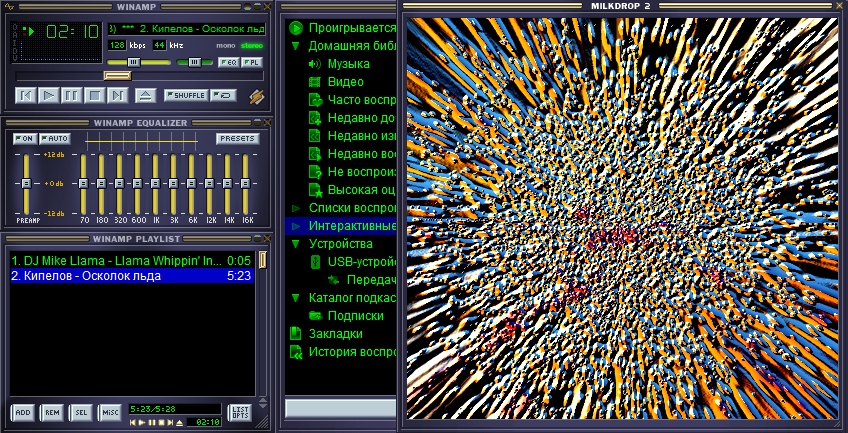Click the main time display 02:10
Viewport: 848px width, 433px height.
click(x=71, y=32)
